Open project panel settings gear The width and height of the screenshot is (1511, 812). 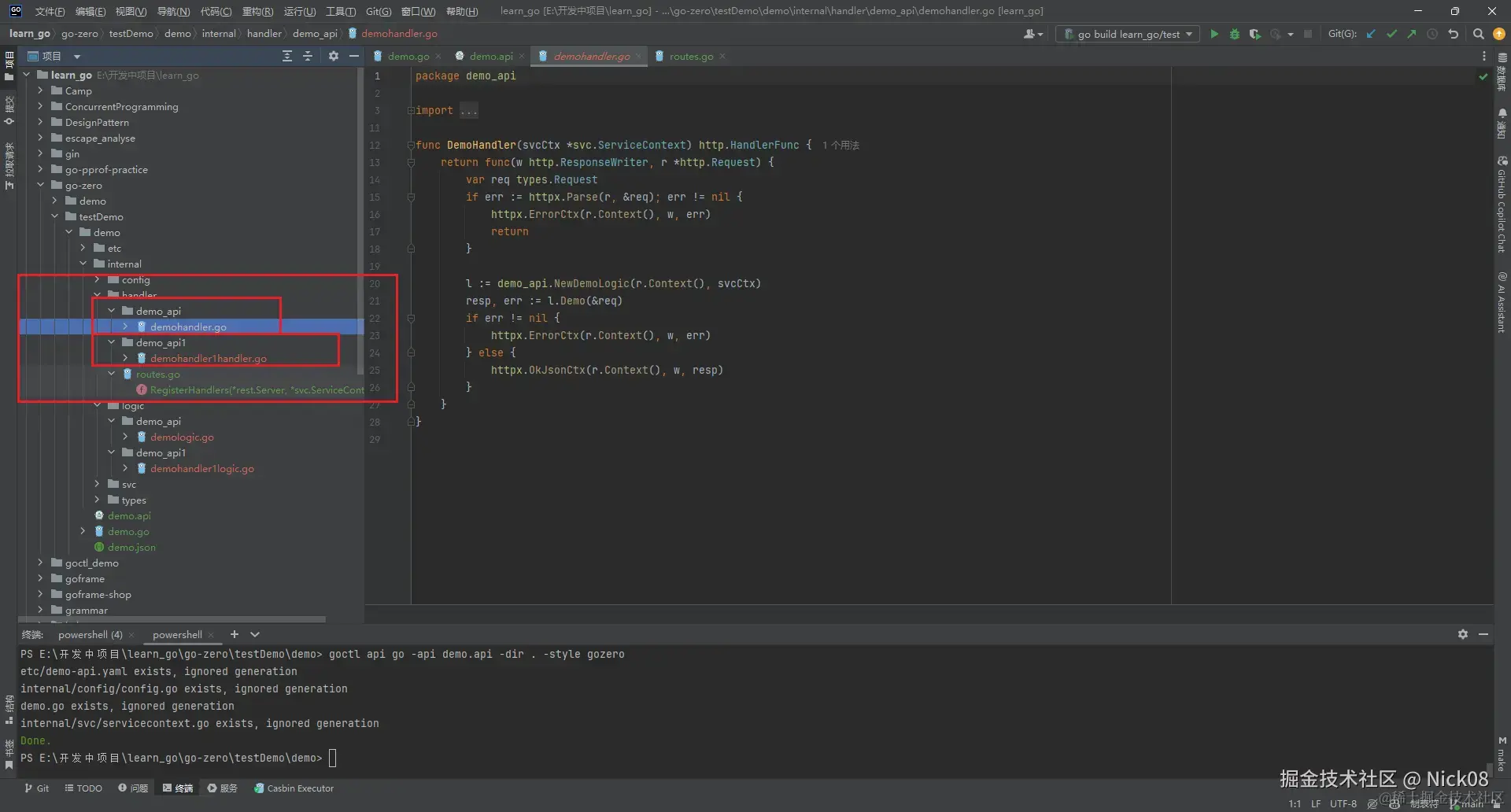point(333,56)
